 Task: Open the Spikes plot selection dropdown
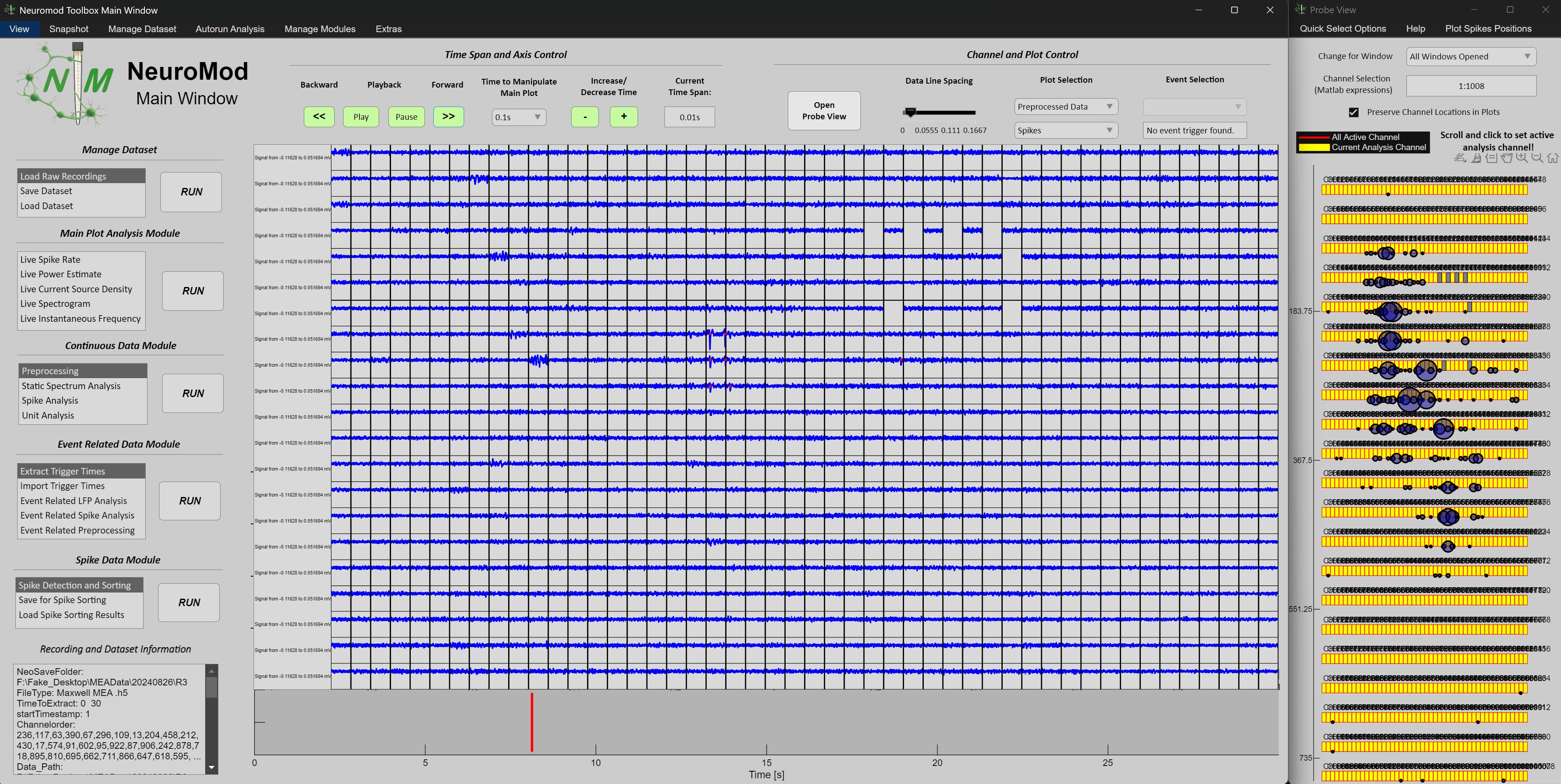[x=1066, y=130]
